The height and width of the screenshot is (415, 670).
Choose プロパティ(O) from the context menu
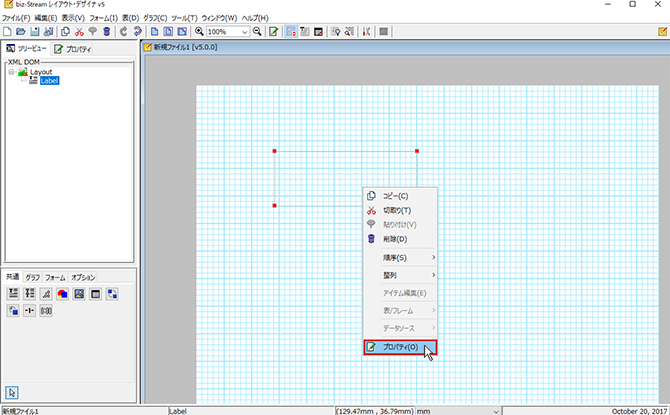pyautogui.click(x=400, y=347)
